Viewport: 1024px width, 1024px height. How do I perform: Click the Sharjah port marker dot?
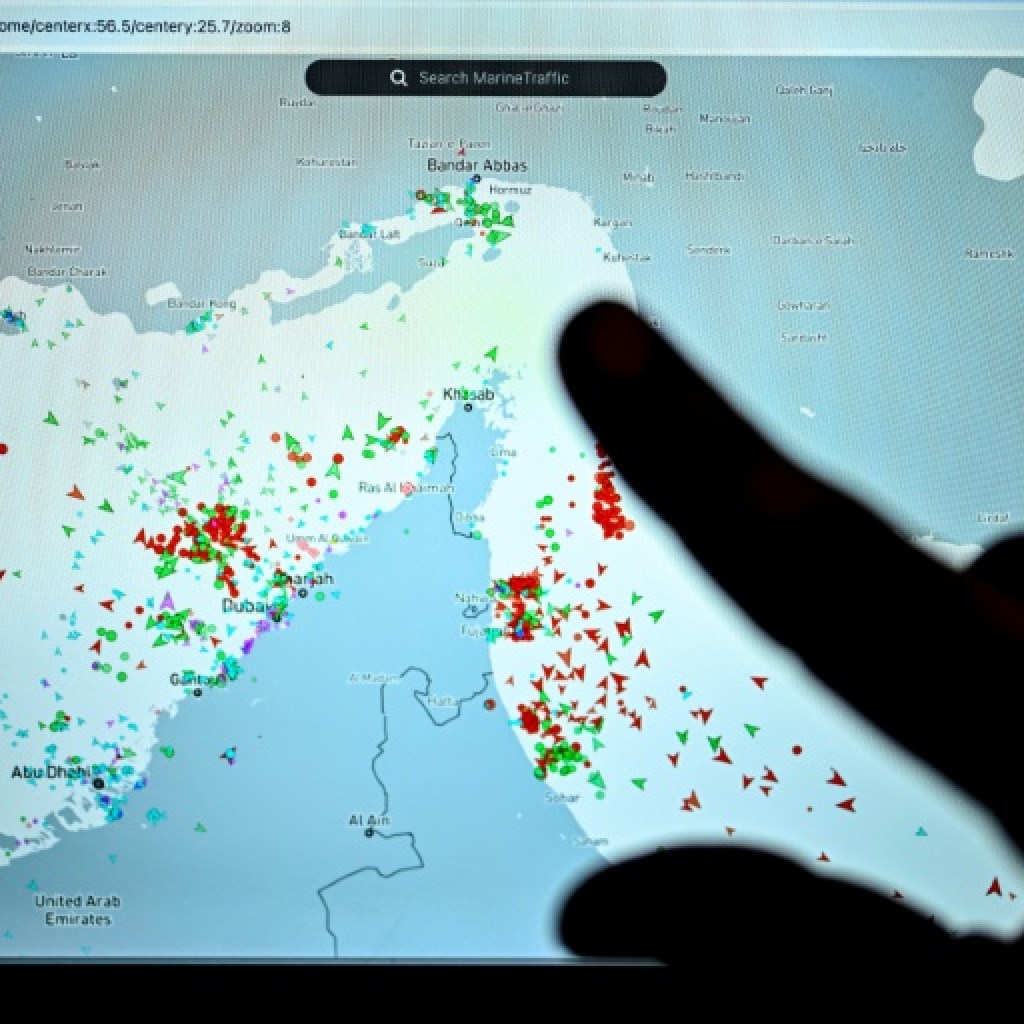[303, 593]
